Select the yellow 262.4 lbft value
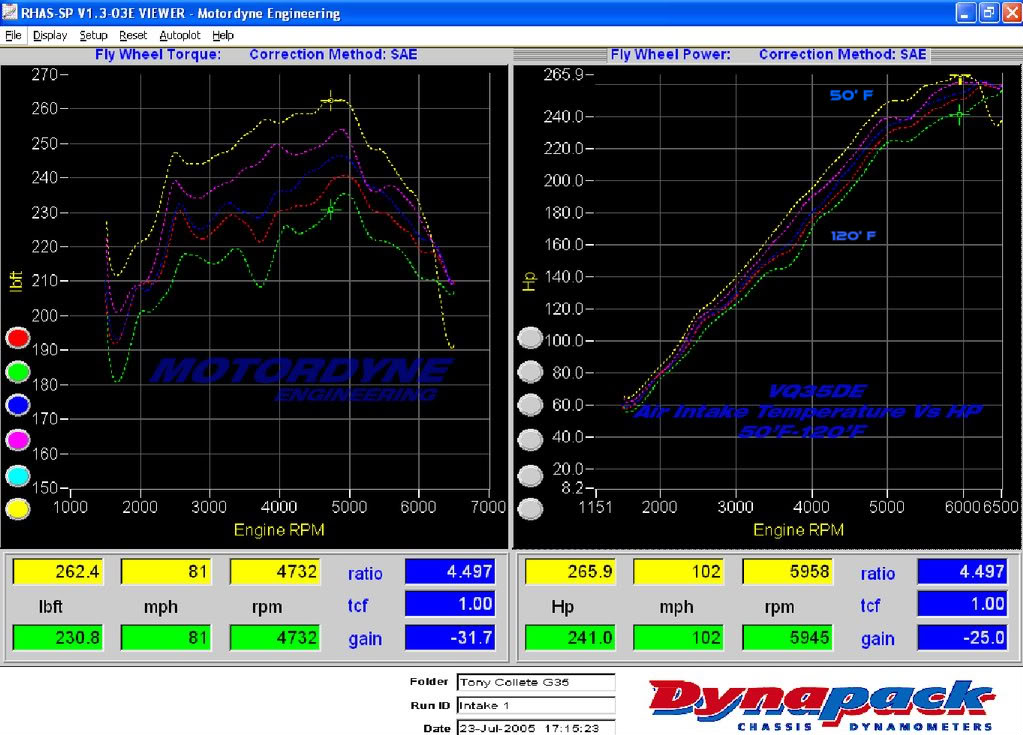Screen dimensions: 1023x735 pos(58,572)
